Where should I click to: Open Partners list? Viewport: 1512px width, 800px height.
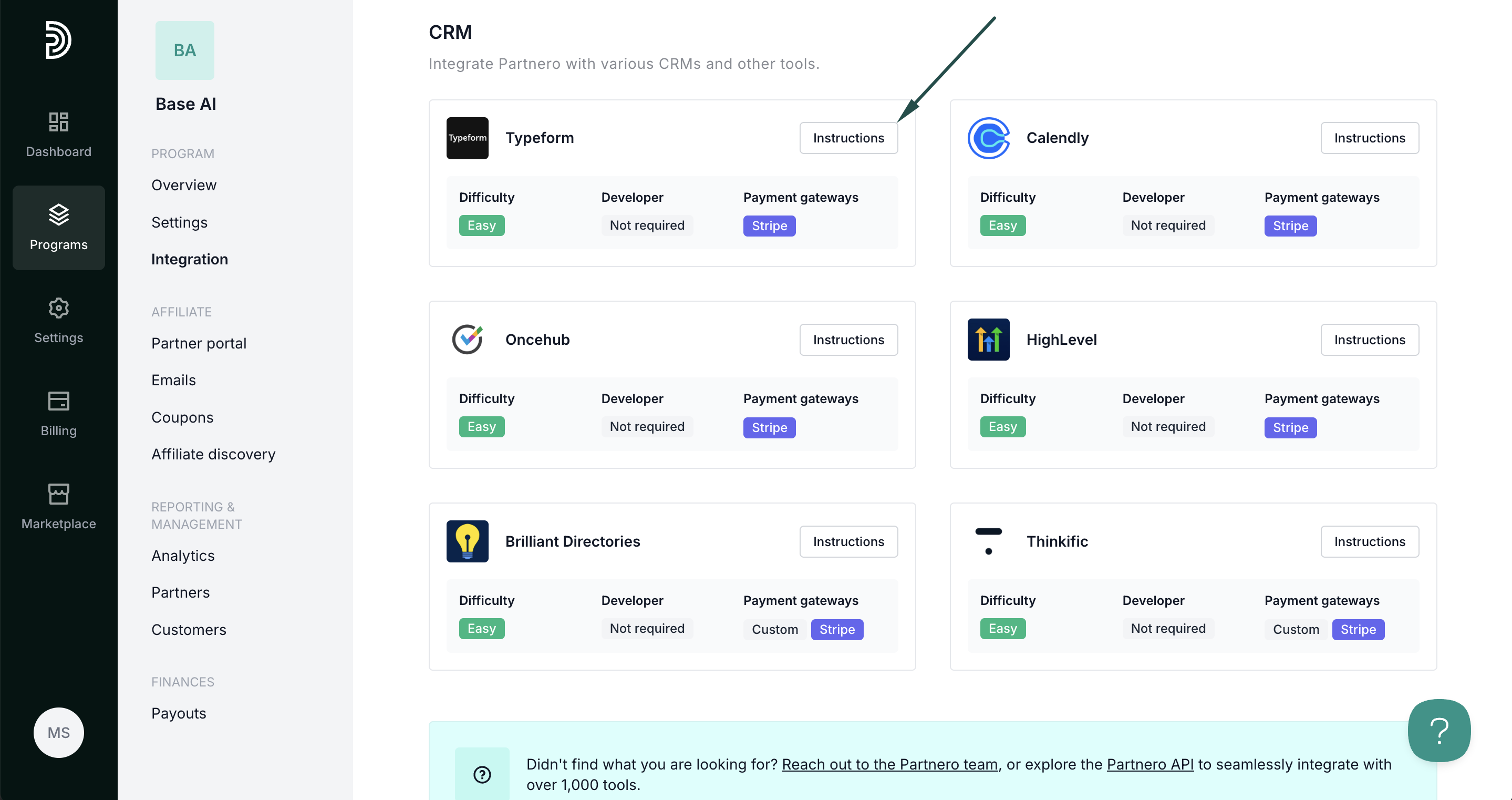click(180, 592)
